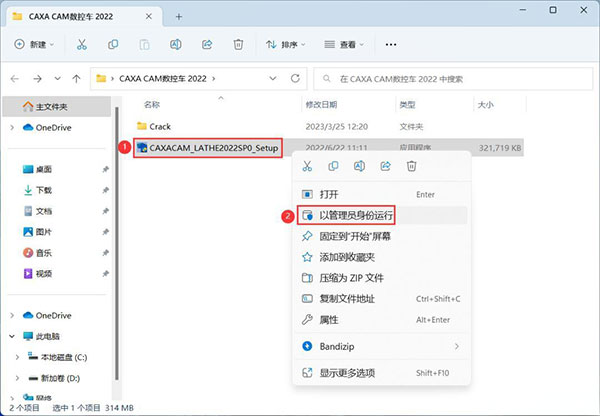This screenshot has height=416, width=600.
Task: Open the 新建 dropdown
Action: coord(34,45)
